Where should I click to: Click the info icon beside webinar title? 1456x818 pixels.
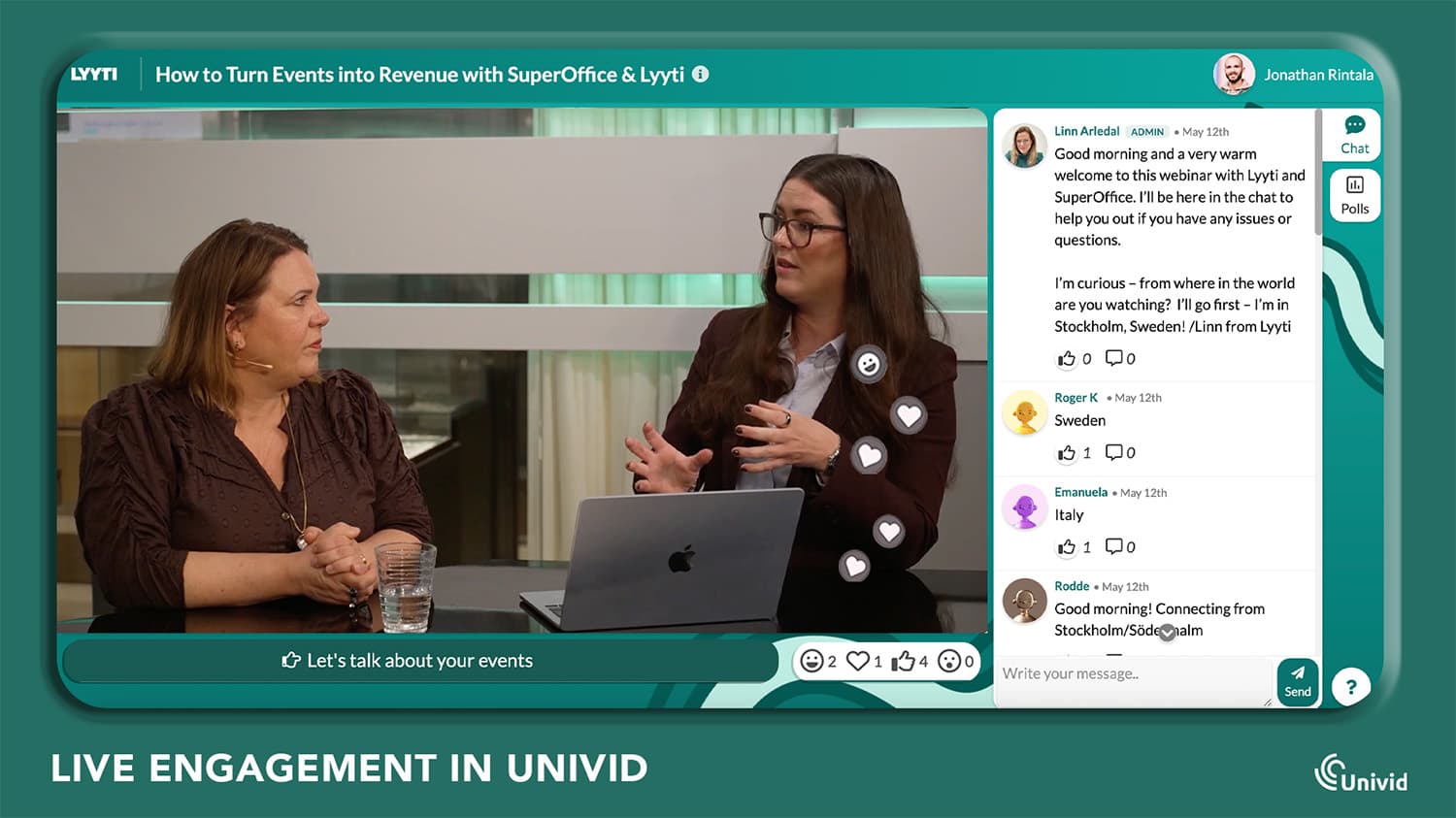point(700,74)
